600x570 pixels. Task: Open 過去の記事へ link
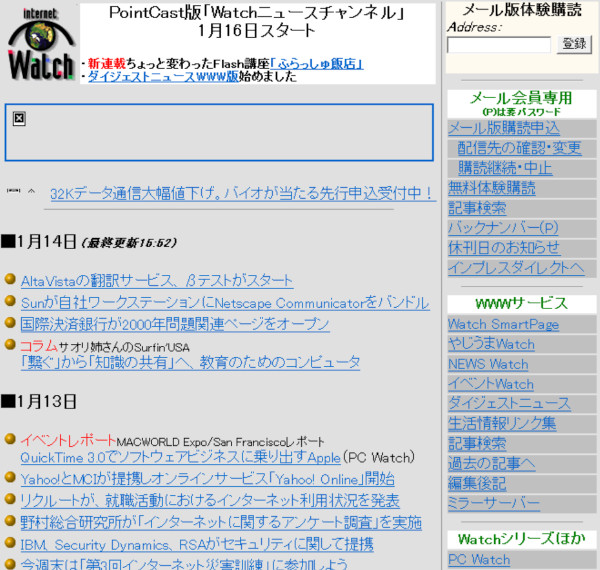pos(492,464)
